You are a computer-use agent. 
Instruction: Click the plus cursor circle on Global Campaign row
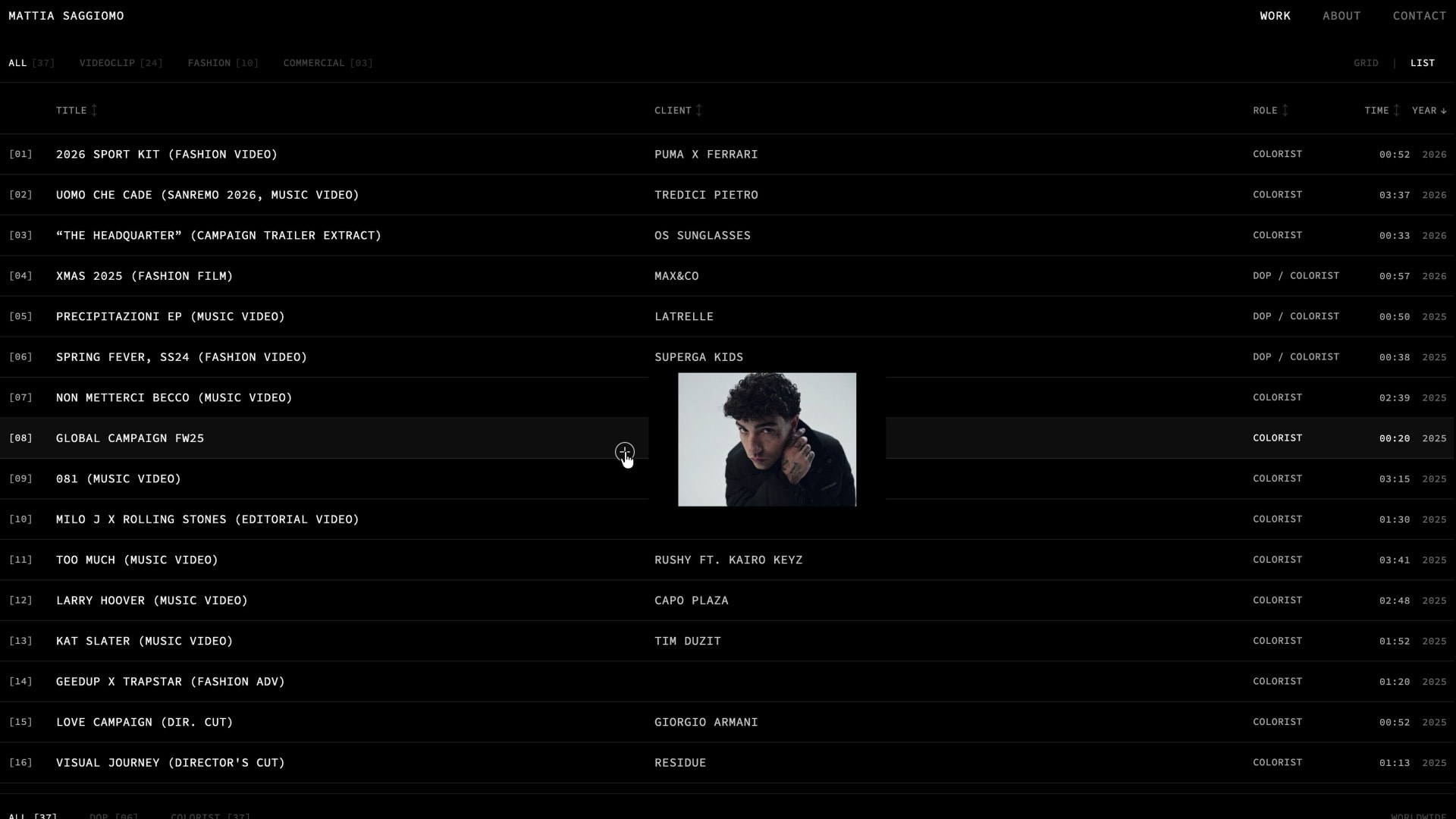pyautogui.click(x=624, y=453)
